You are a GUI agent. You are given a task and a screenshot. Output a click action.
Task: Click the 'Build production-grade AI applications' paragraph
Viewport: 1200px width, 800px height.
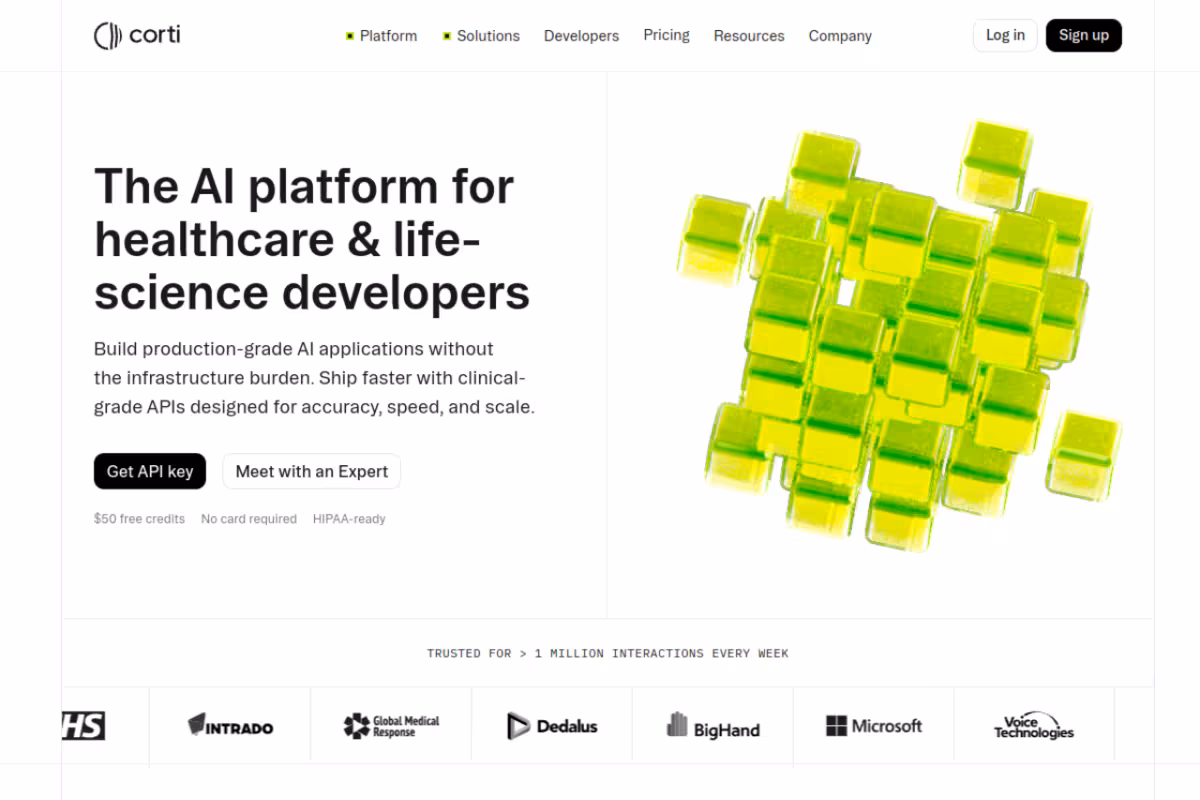pyautogui.click(x=314, y=378)
